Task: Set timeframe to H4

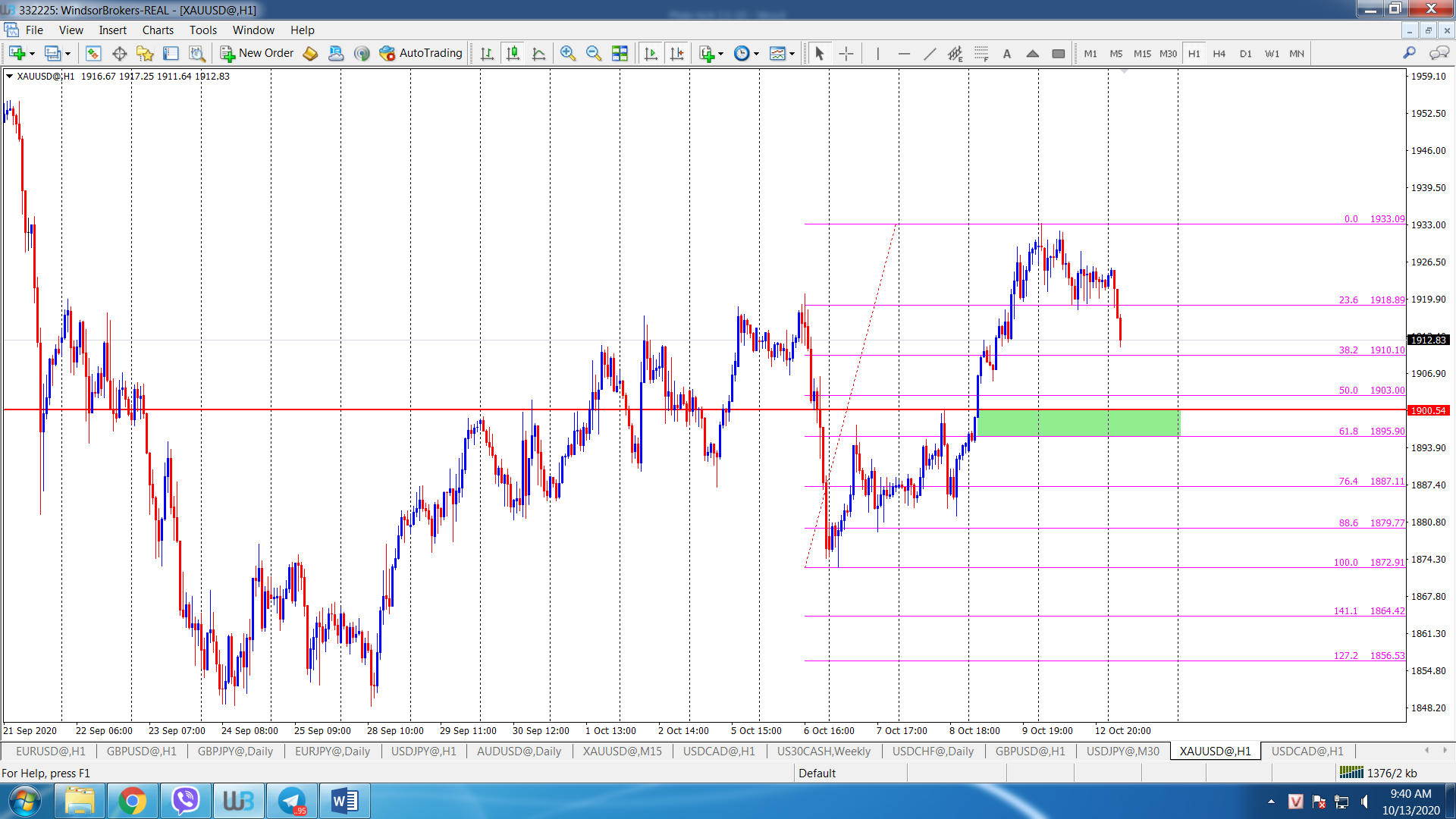Action: coord(1219,54)
